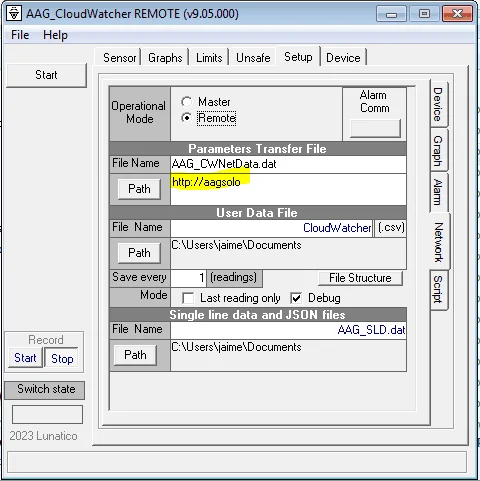The height and width of the screenshot is (481, 480).
Task: Open the Help menu
Action: [55, 35]
